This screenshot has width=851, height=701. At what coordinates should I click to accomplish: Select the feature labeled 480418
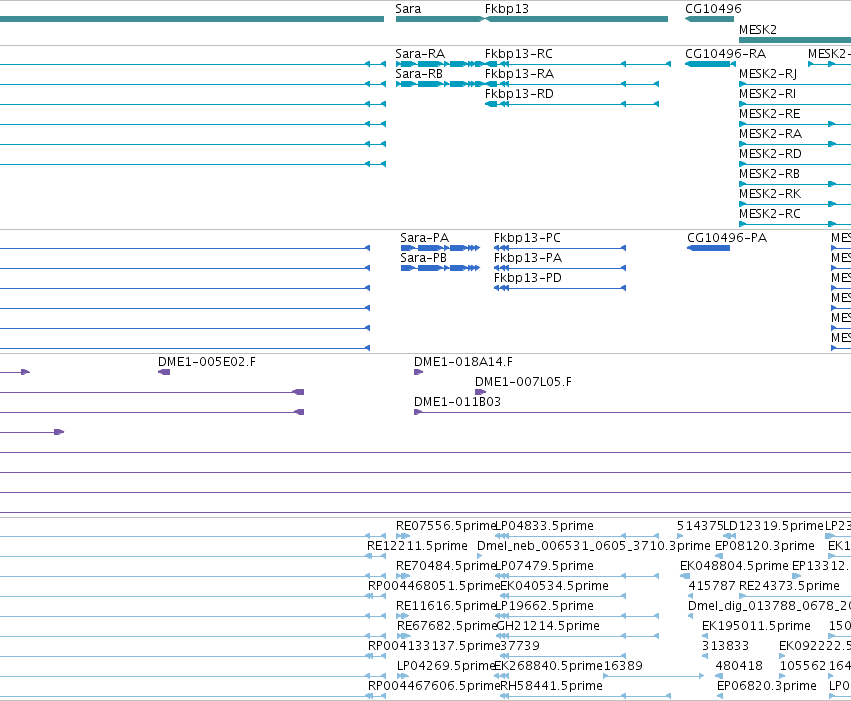click(x=719, y=676)
